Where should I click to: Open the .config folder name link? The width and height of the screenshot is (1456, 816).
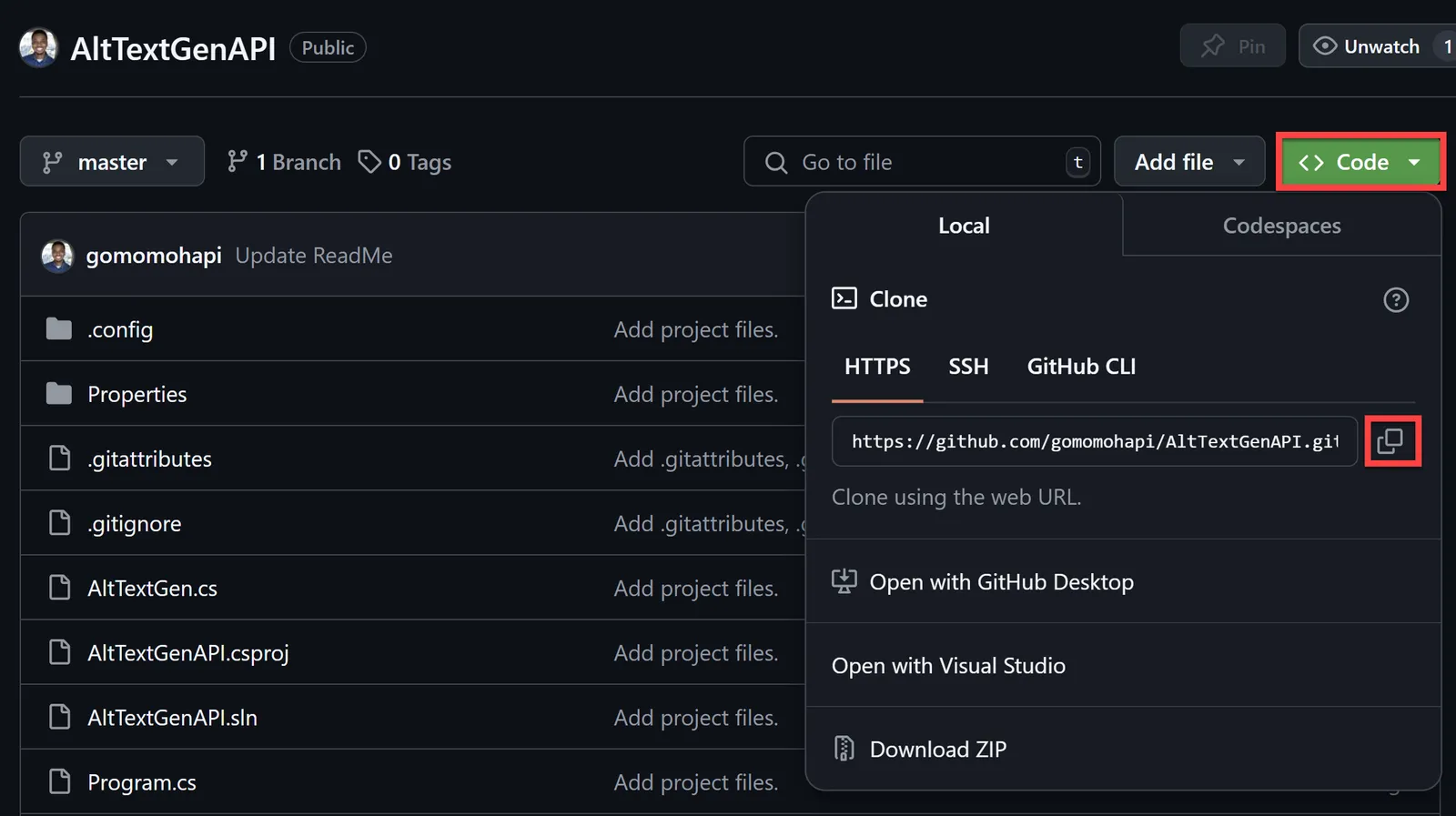120,329
